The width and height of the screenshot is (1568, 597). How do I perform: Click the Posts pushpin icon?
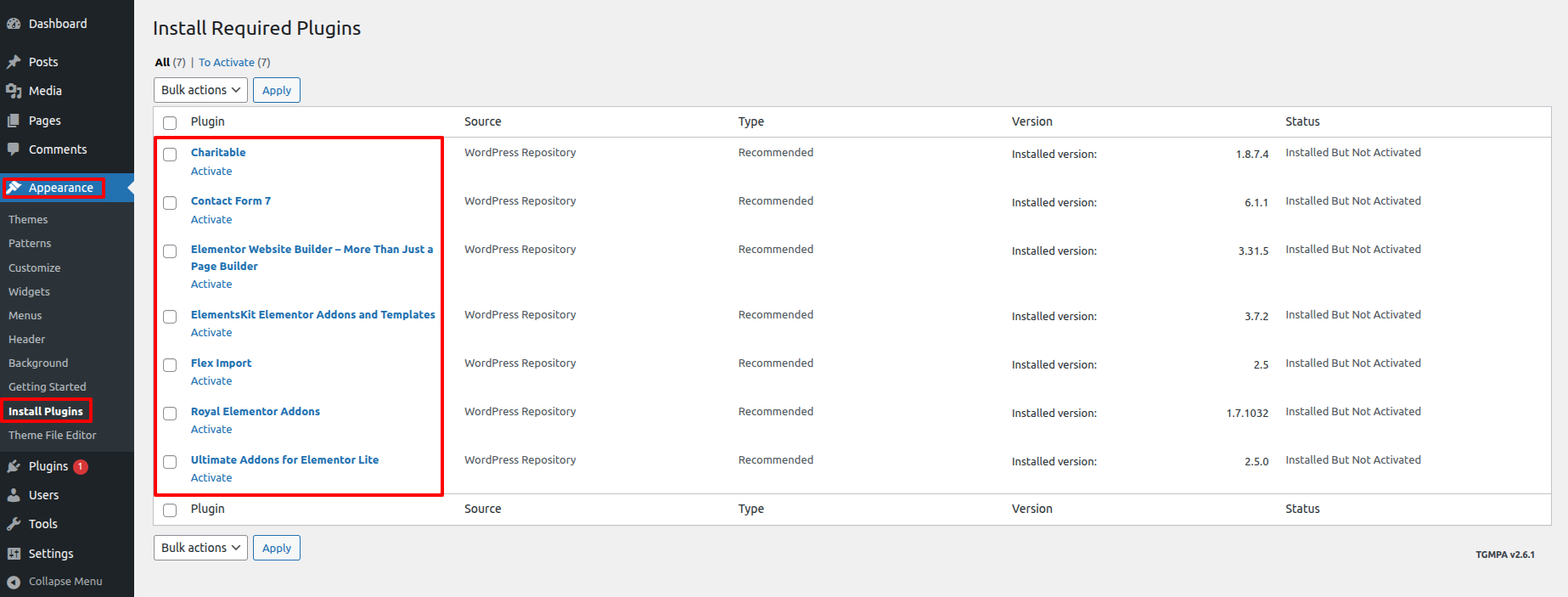point(14,62)
